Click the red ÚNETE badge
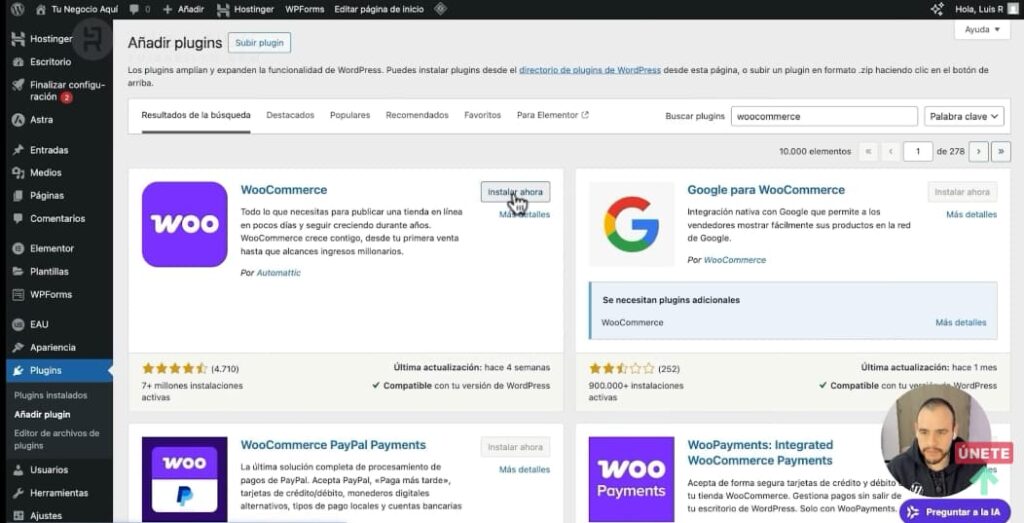 click(x=984, y=452)
